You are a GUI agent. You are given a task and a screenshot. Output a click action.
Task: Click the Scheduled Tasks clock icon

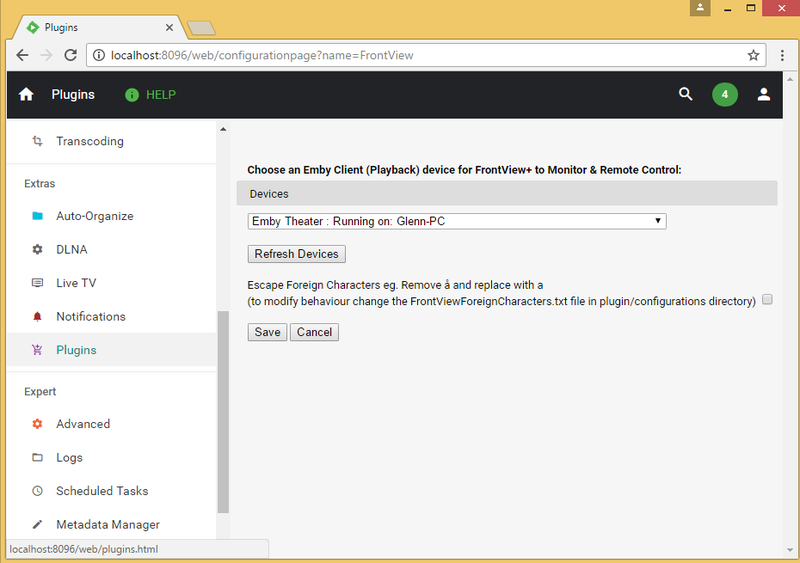tap(37, 491)
